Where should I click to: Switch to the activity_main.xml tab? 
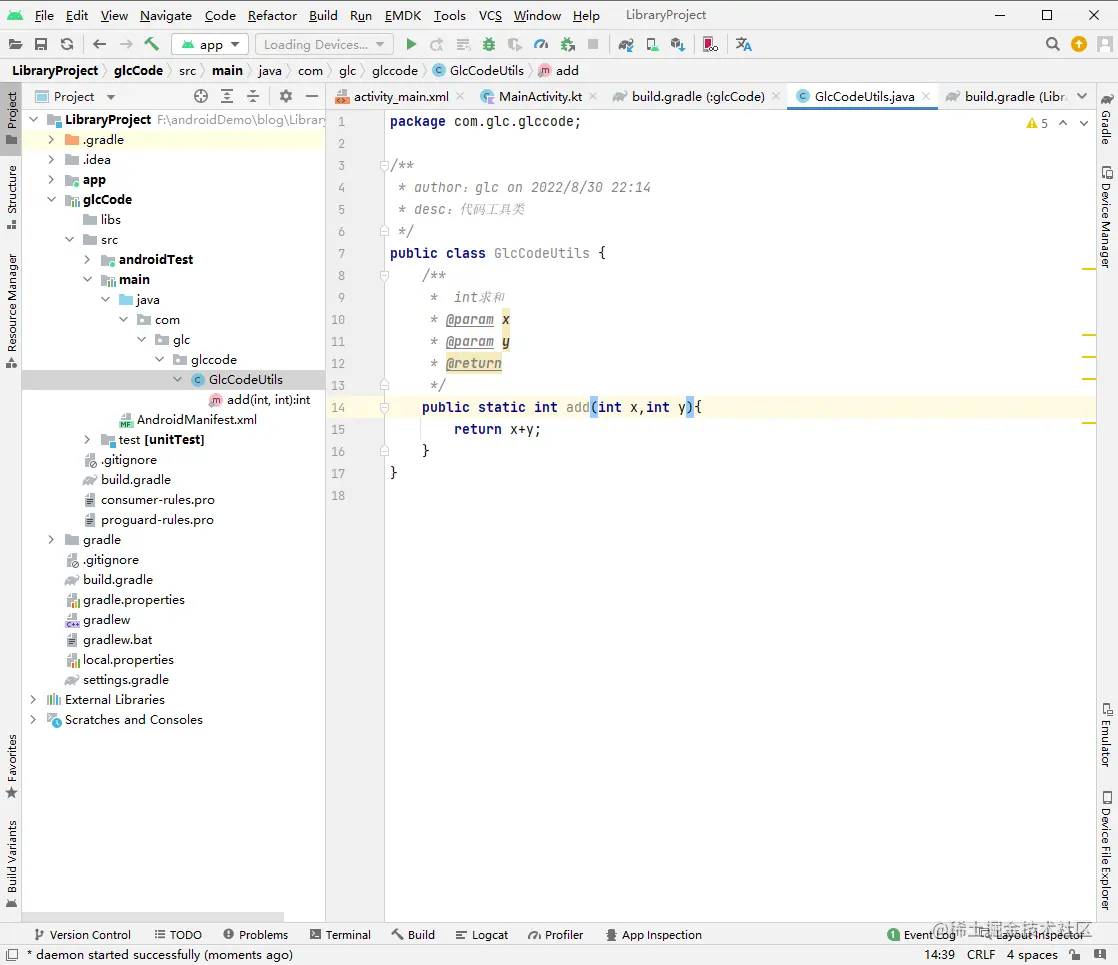401,96
